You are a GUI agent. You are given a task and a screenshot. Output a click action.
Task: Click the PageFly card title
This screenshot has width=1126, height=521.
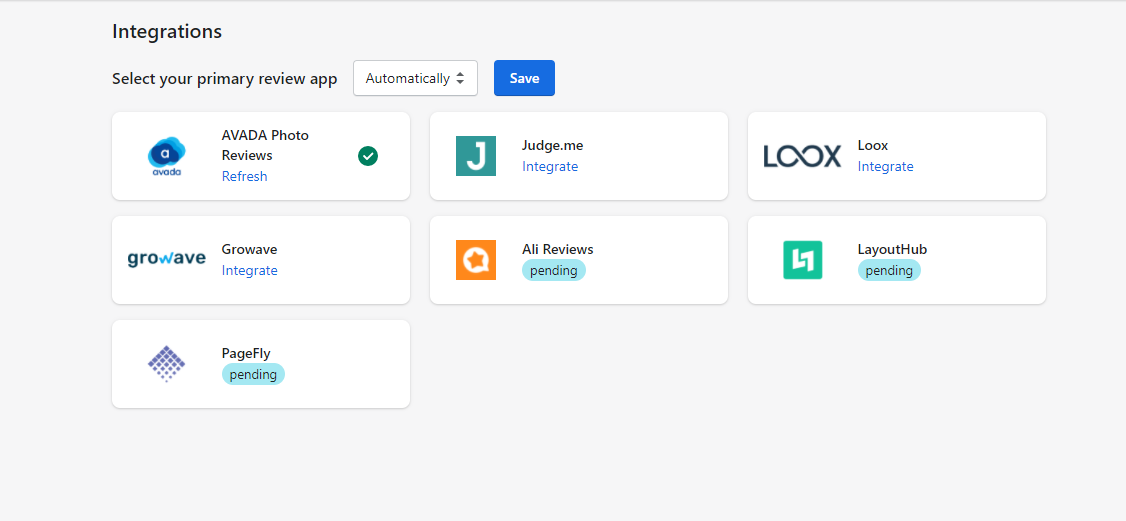[x=246, y=354]
